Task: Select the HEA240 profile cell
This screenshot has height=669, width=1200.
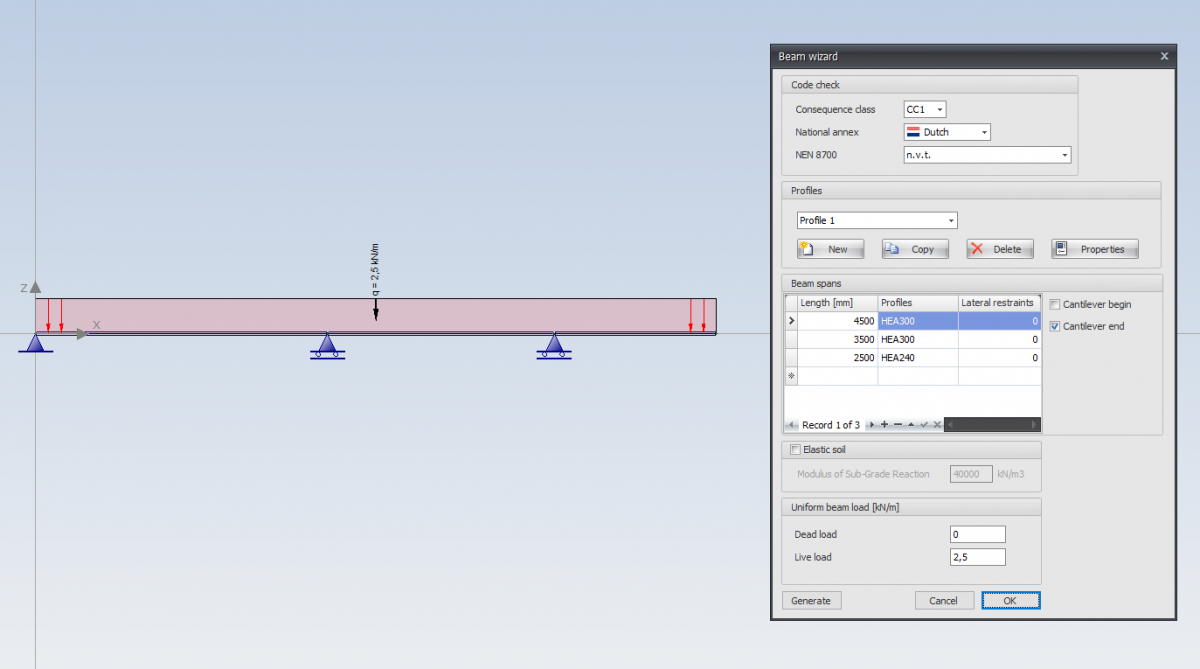Action: pos(917,358)
